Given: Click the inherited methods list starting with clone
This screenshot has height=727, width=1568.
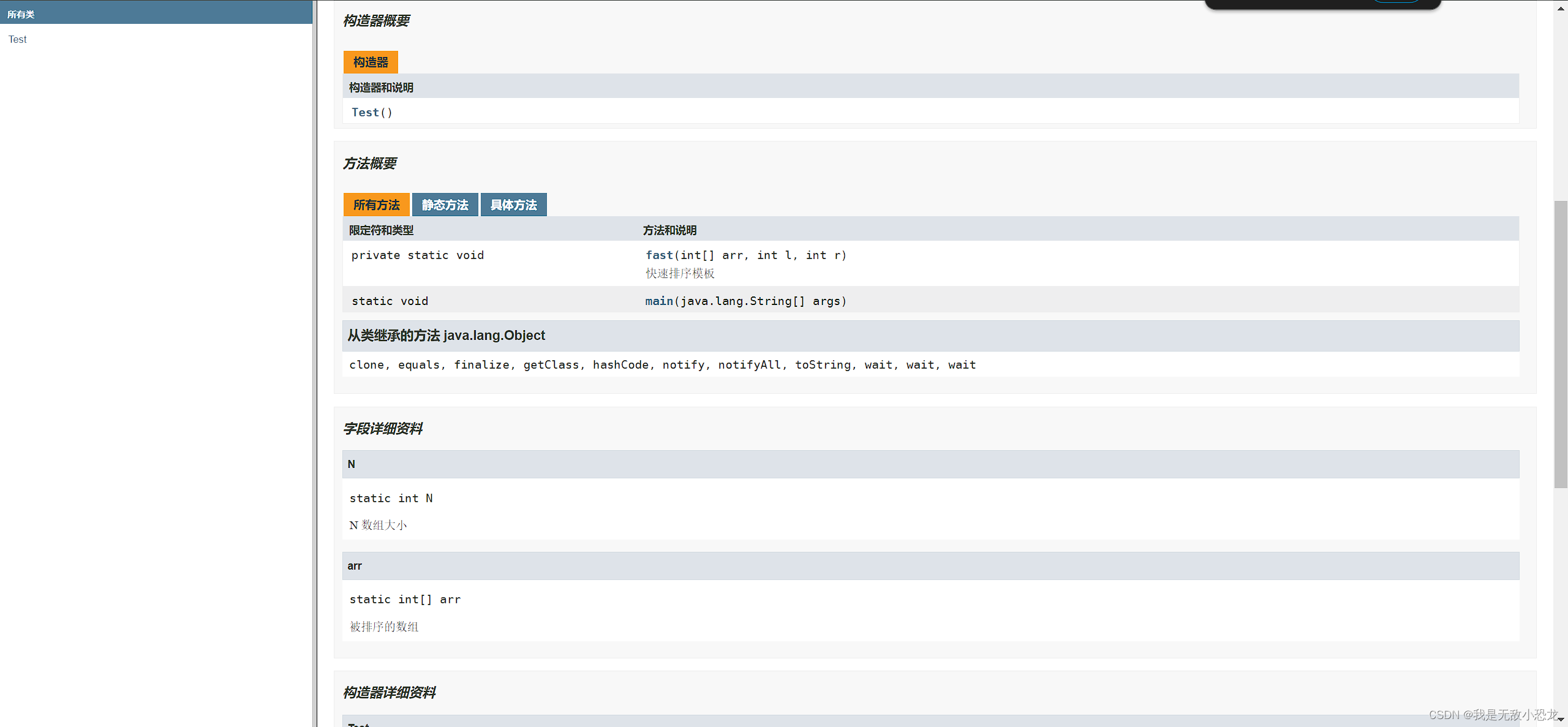Looking at the screenshot, I should click(x=662, y=365).
